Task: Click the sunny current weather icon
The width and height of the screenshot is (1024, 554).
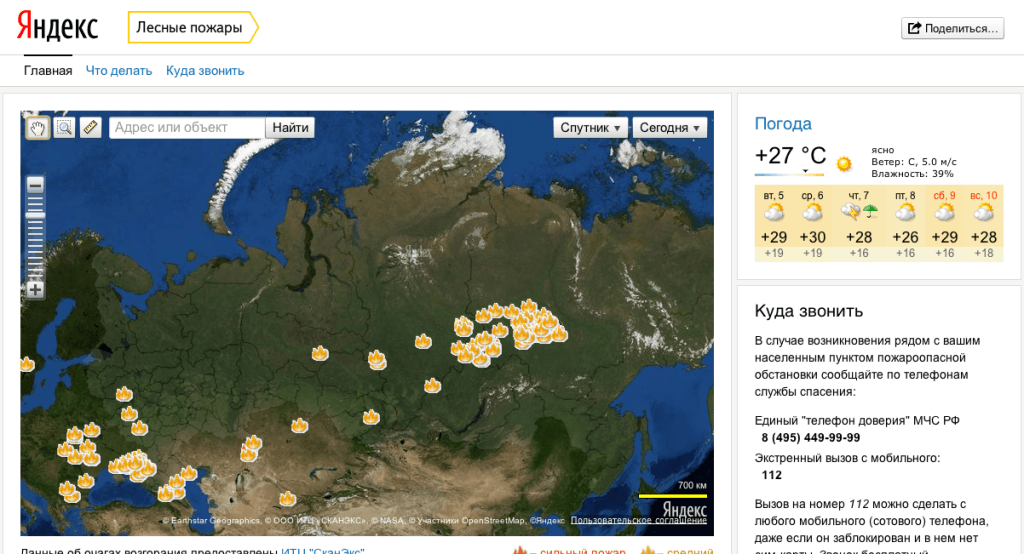Action: 845,162
